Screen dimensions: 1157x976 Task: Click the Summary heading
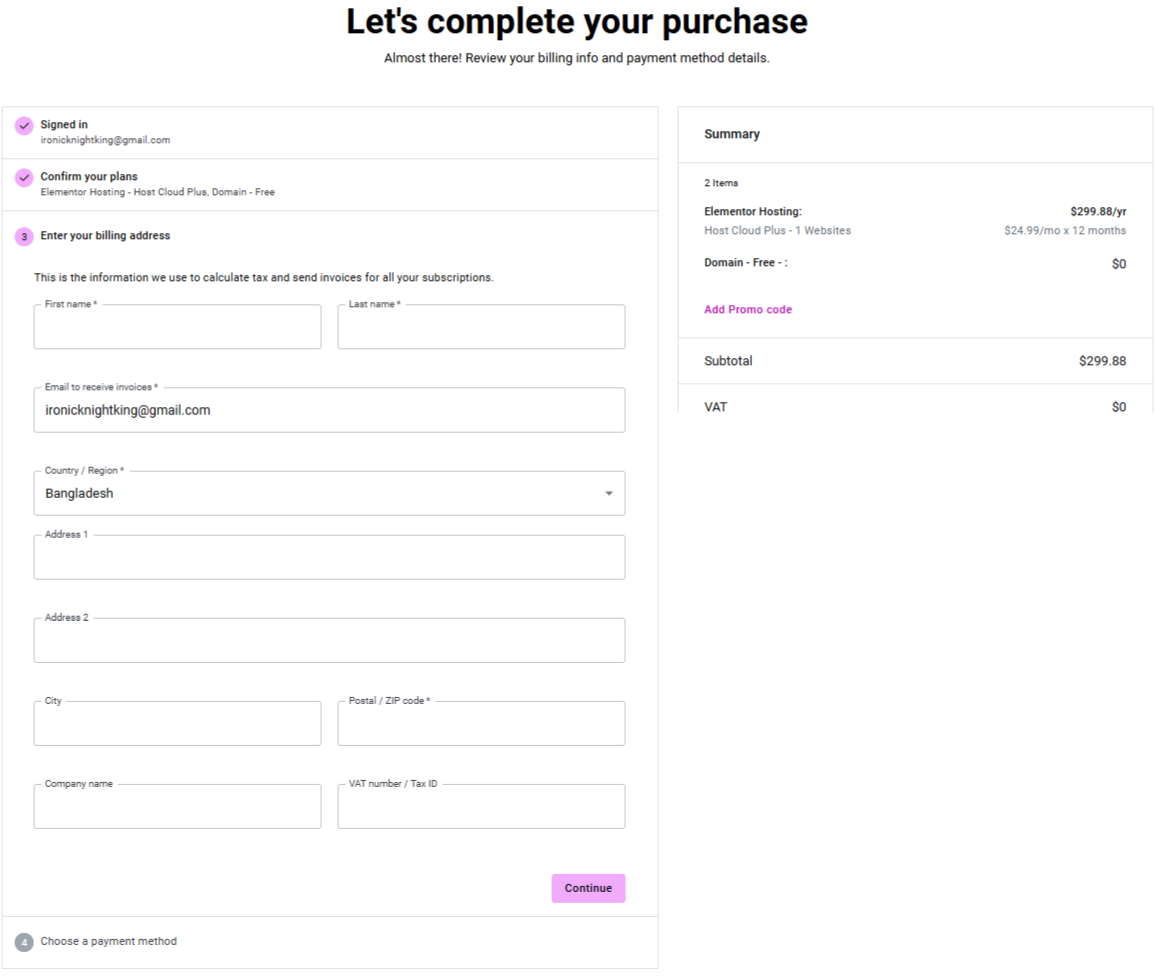tap(731, 134)
